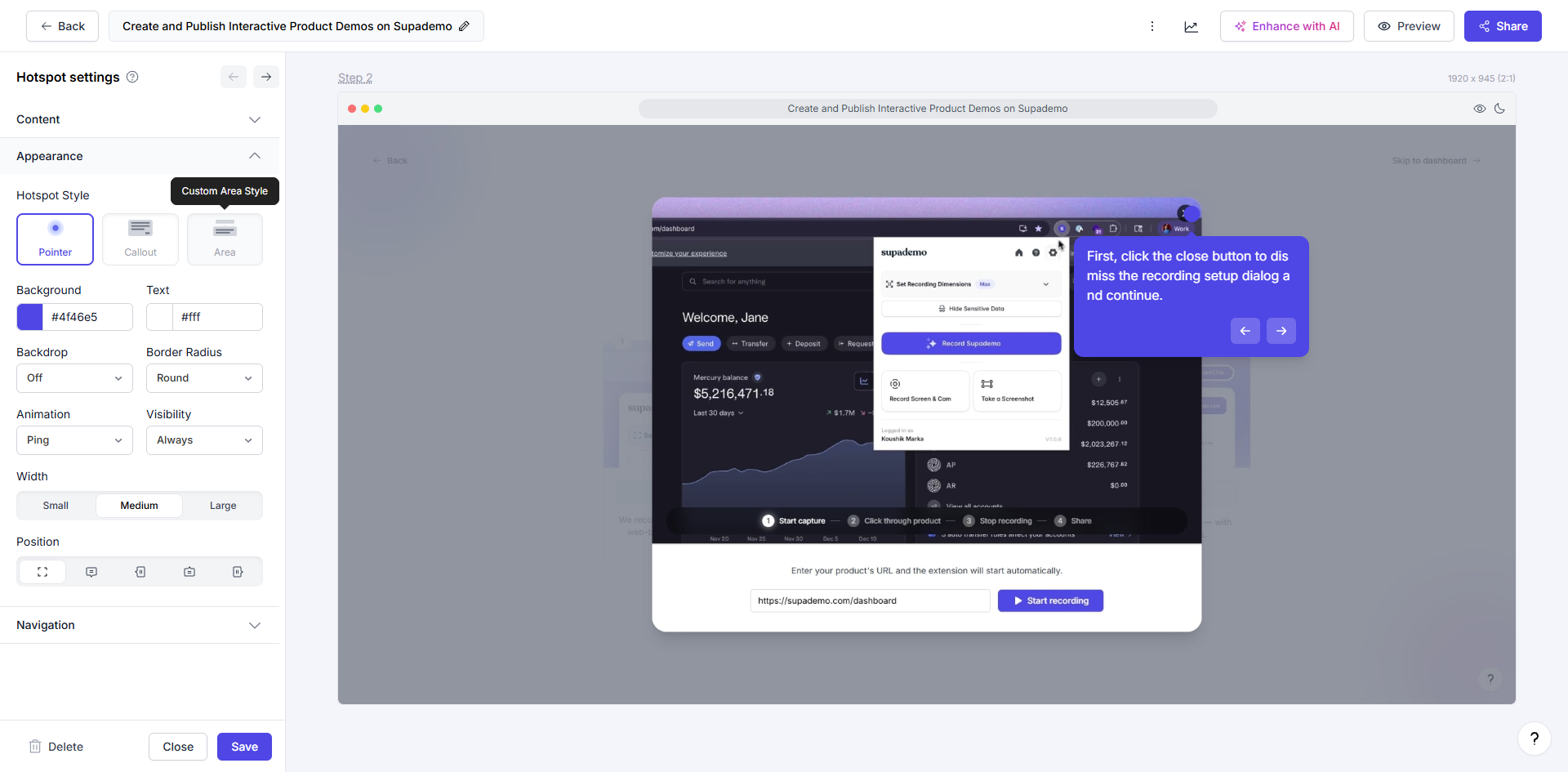Open the Visibility dropdown showing Always
Viewport: 1568px width, 772px height.
tap(204, 440)
